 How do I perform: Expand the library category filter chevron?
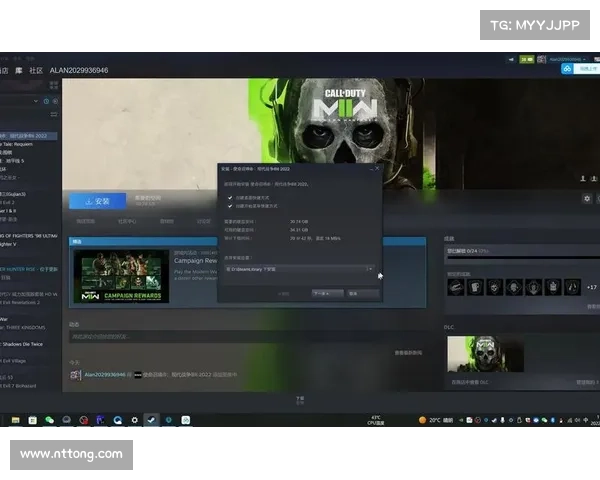tap(36, 101)
